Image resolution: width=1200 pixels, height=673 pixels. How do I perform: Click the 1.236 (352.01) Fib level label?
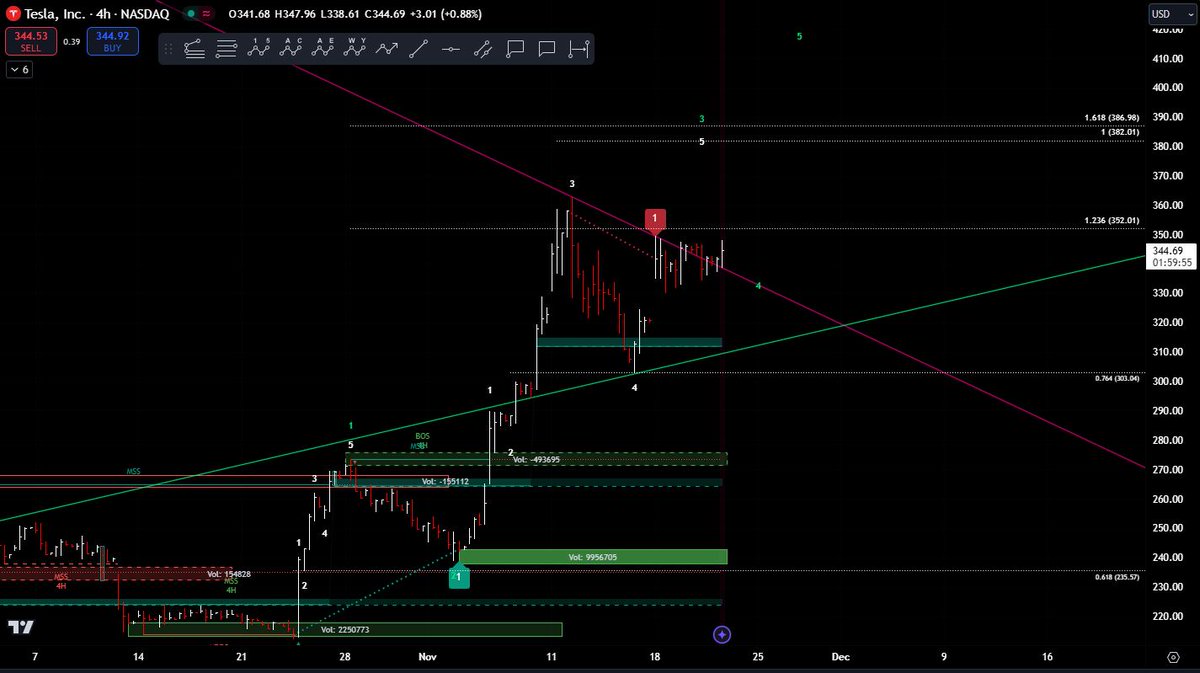[1112, 221]
